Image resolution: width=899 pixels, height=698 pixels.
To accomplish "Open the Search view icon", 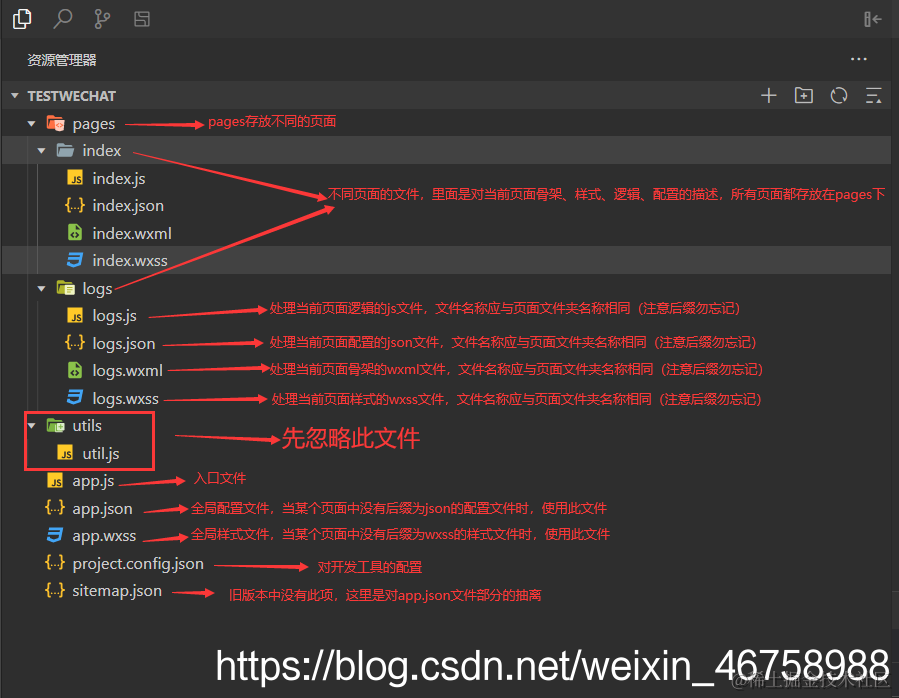I will [x=63, y=18].
